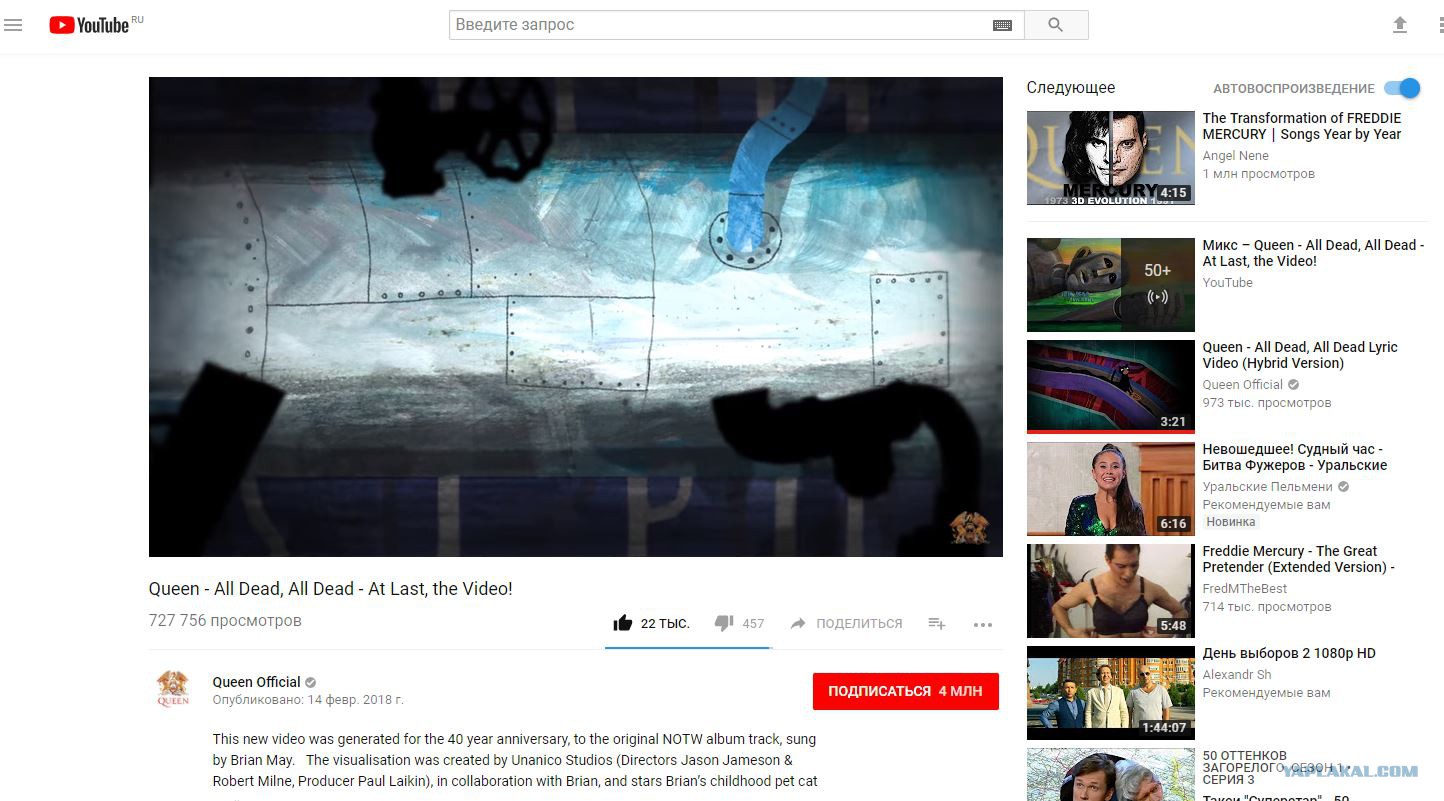This screenshot has height=801, width=1444.
Task: Click the share arrow icon
Action: point(798,623)
